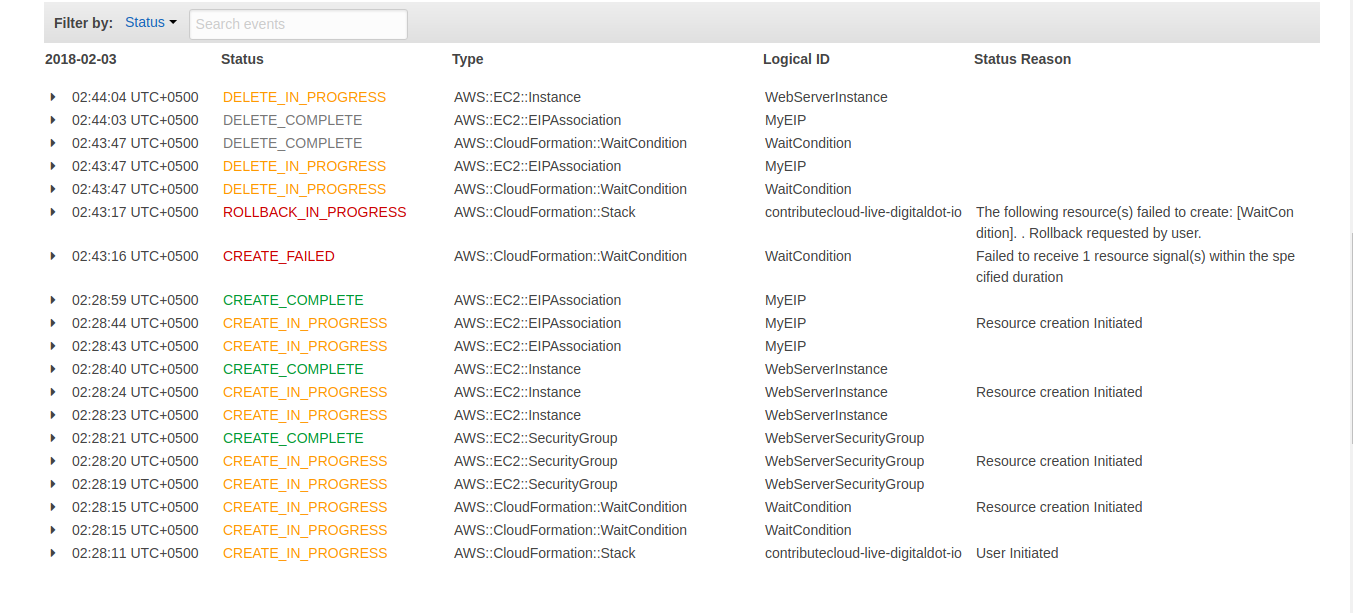The image size is (1353, 613).
Task: Expand the 02:28:15 WaitCondition CREATE_IN_PROGRESS event
Action: point(53,507)
